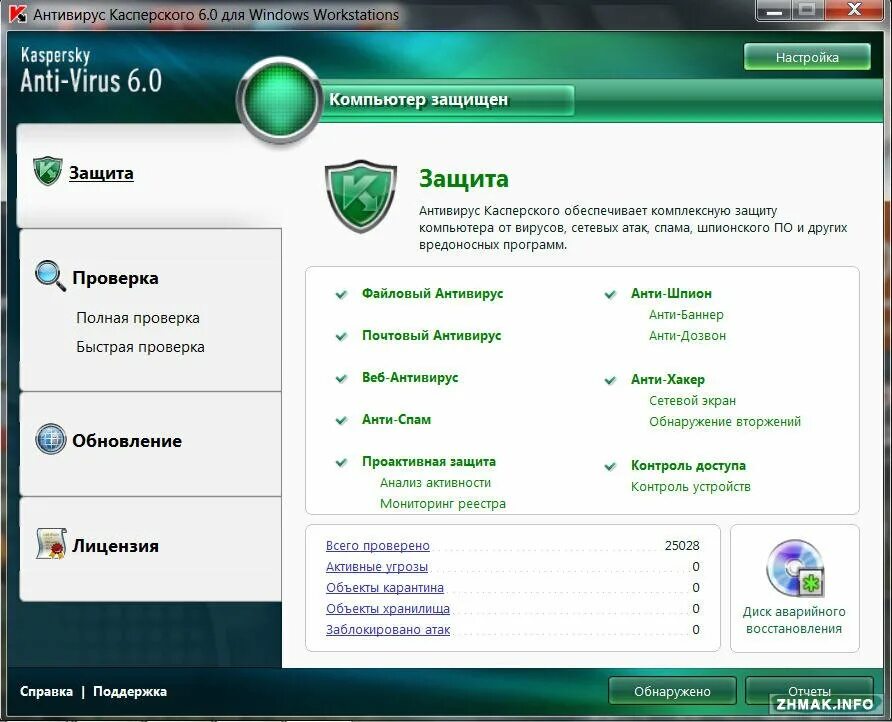Open the Объекты карантина link
The width and height of the screenshot is (892, 722).
(385, 588)
